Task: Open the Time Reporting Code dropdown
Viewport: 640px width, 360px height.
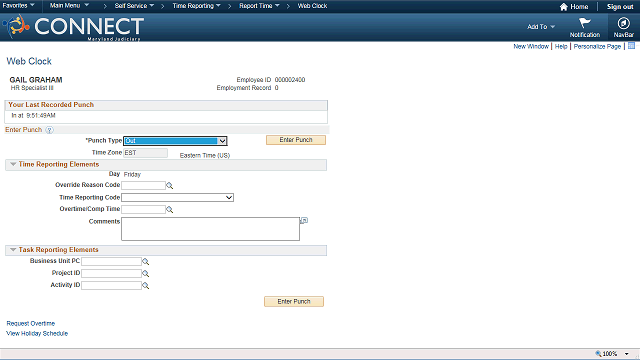Action: point(178,198)
